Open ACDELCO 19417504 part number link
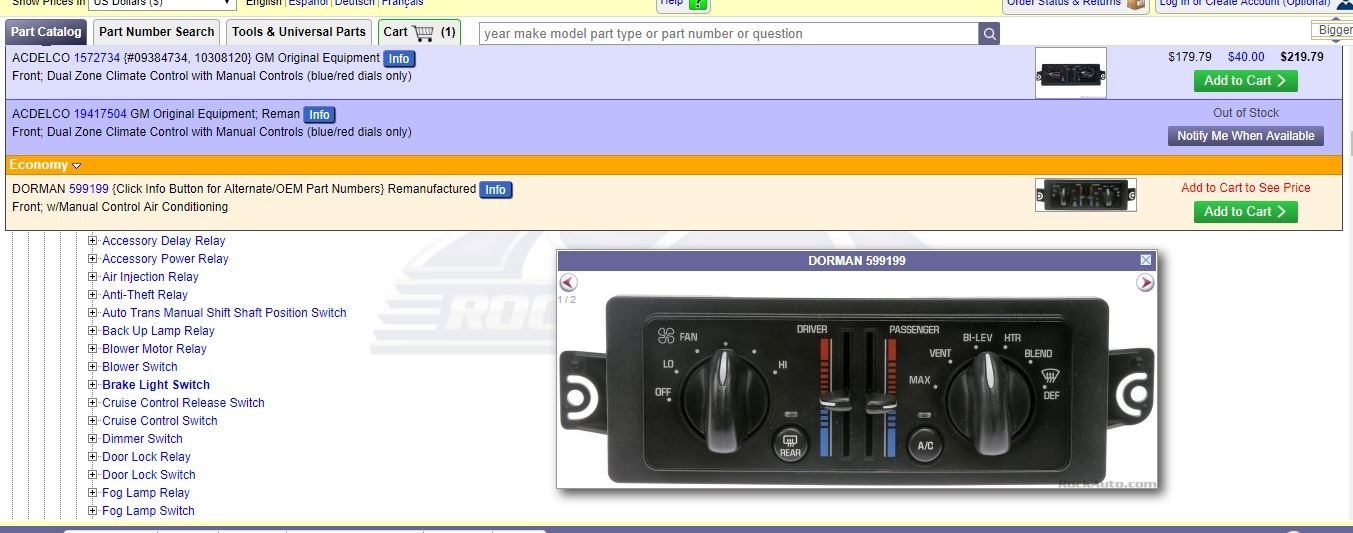This screenshot has width=1353, height=533. 100,114
